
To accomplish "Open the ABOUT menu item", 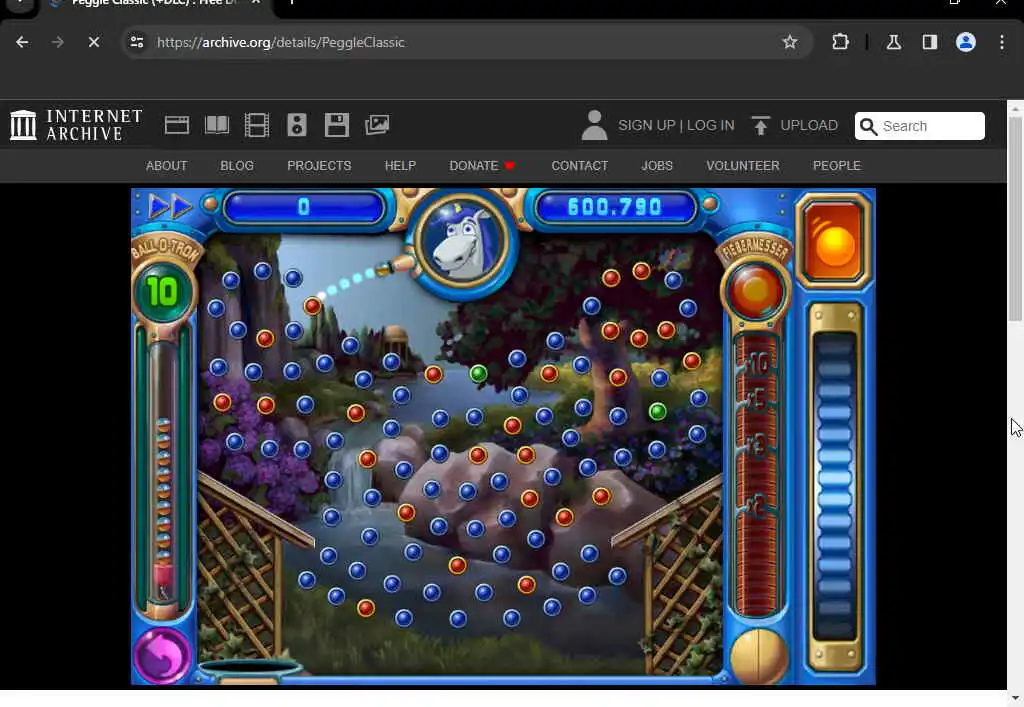I will click(167, 166).
